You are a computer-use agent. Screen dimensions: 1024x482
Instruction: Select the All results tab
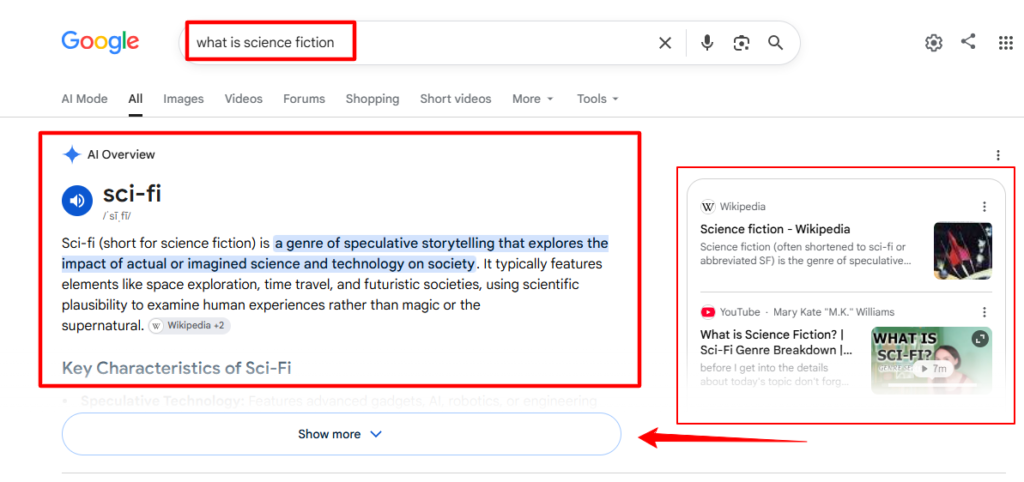click(135, 99)
